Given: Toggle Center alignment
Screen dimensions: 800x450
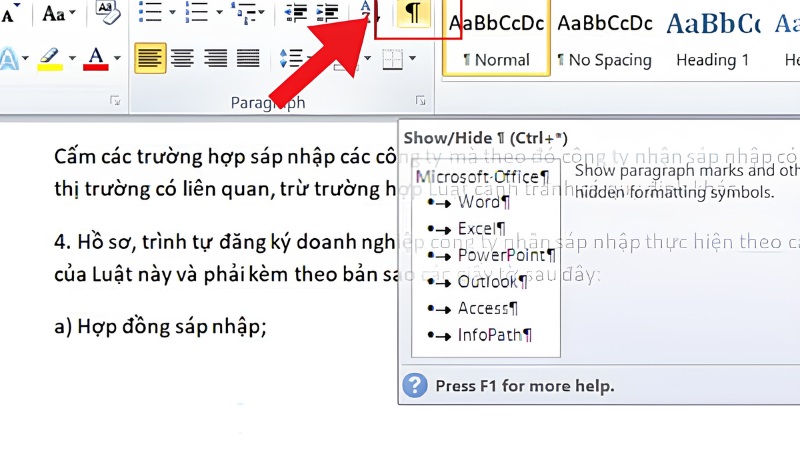Looking at the screenshot, I should coord(182,58).
